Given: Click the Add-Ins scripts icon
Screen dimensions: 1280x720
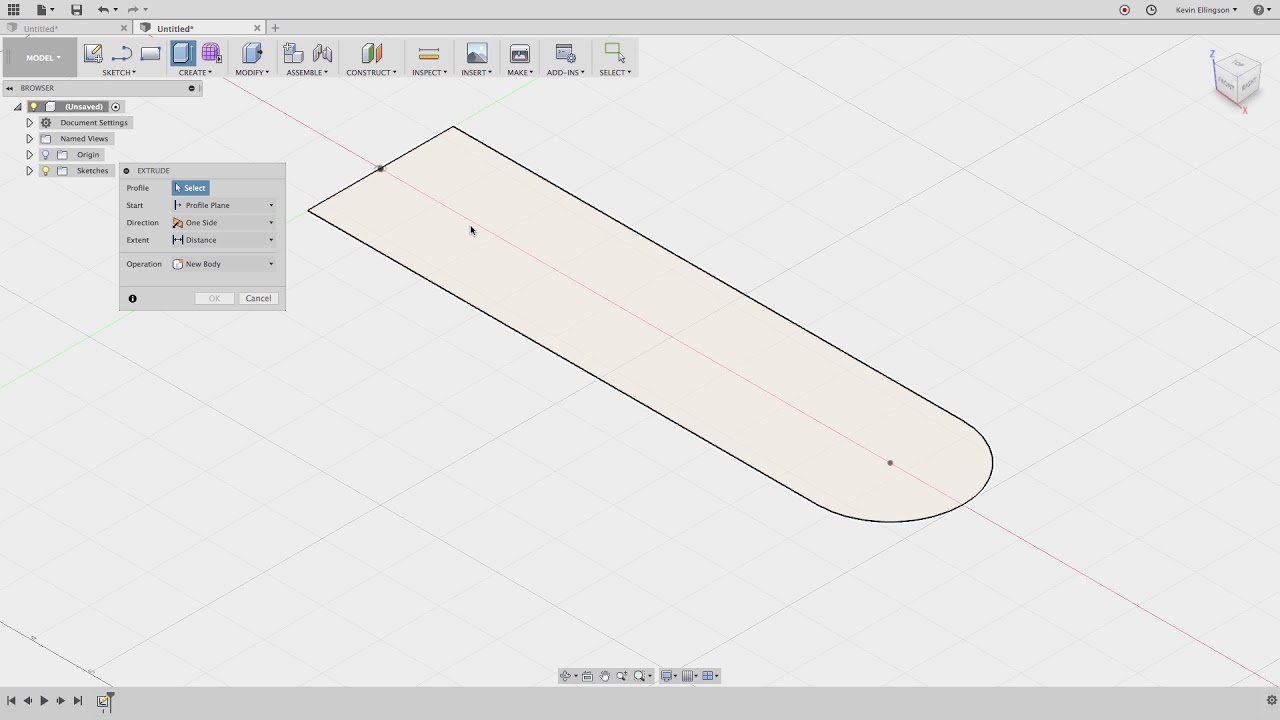Looking at the screenshot, I should 565,54.
